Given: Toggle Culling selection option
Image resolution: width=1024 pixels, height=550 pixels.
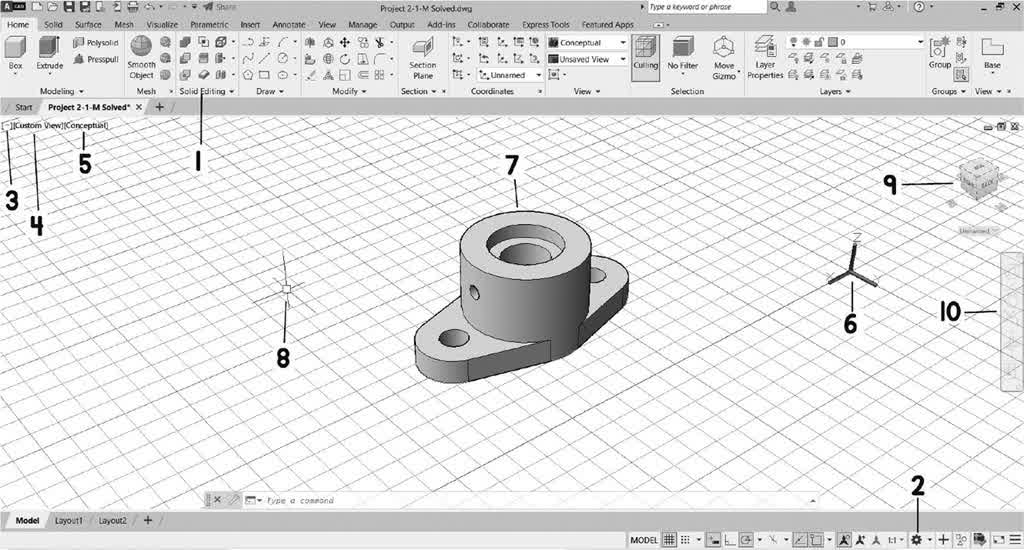Looking at the screenshot, I should click(645, 57).
